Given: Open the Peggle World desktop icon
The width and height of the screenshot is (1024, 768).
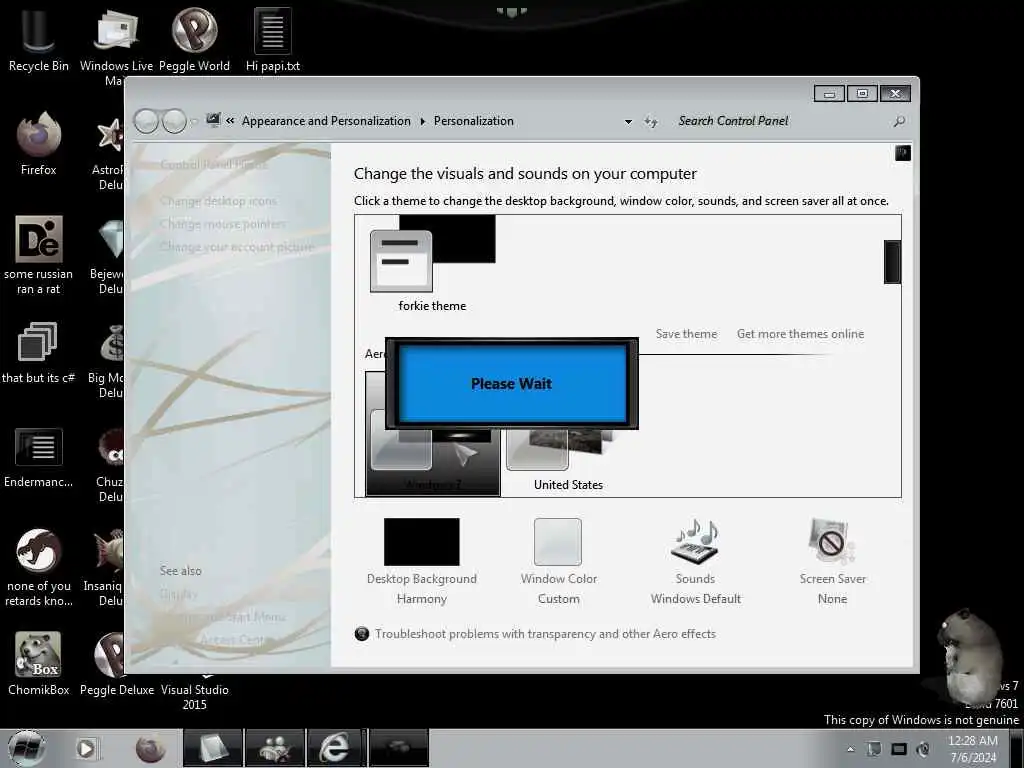Looking at the screenshot, I should 194,38.
